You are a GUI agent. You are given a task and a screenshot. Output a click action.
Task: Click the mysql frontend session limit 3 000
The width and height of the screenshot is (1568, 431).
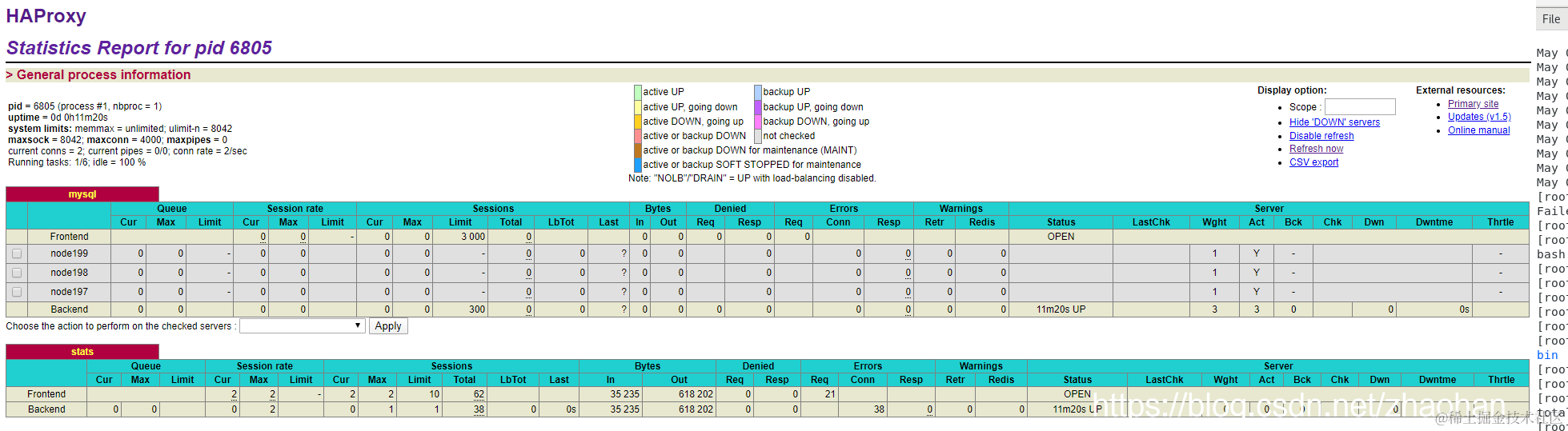click(x=473, y=237)
